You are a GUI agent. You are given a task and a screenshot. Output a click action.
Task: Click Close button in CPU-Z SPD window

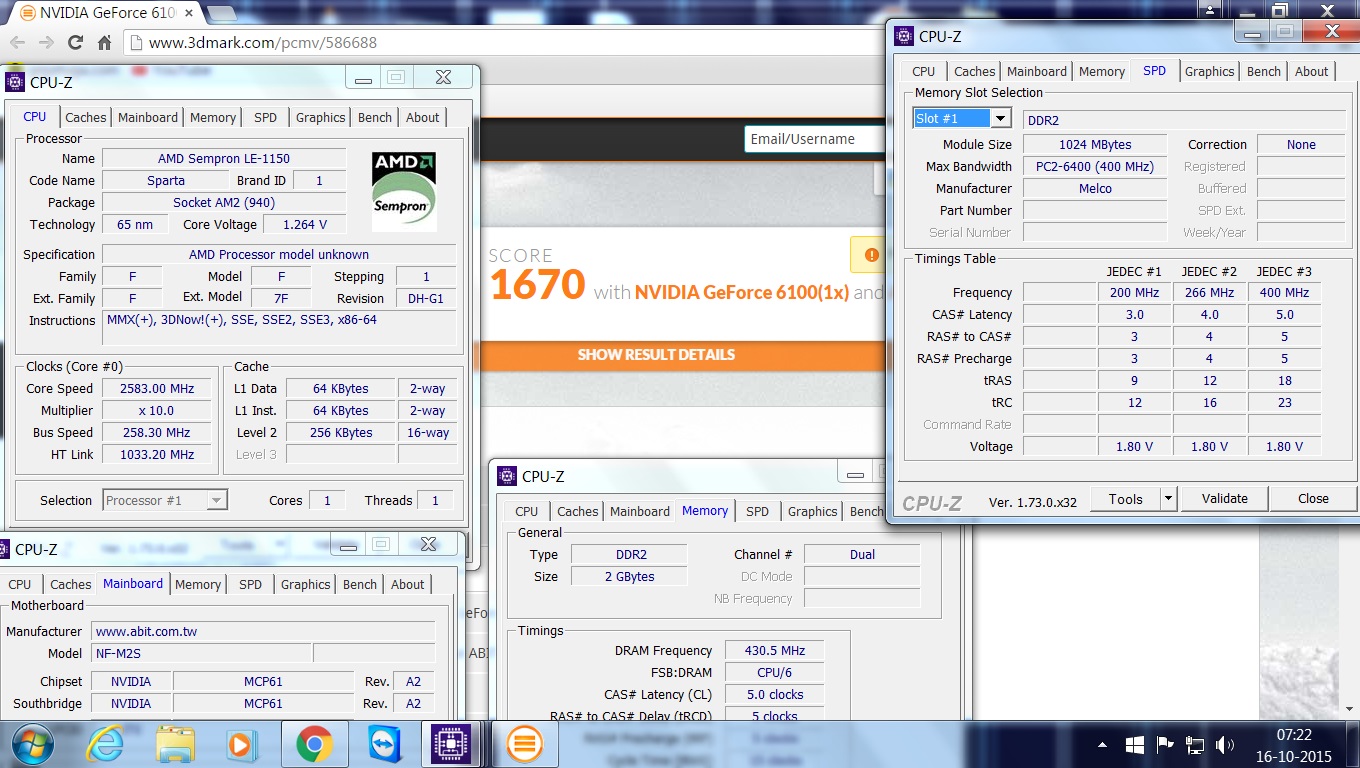tap(1313, 498)
